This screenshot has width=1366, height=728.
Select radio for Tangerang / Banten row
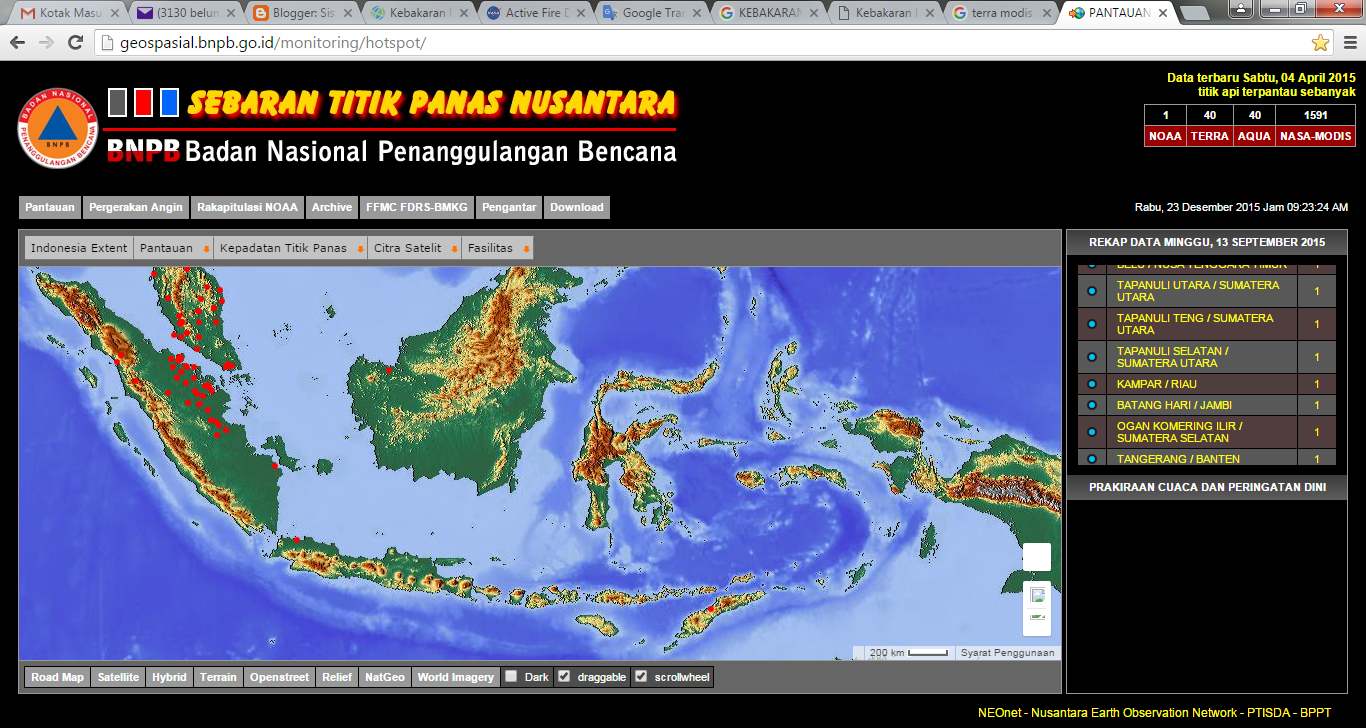point(1092,458)
